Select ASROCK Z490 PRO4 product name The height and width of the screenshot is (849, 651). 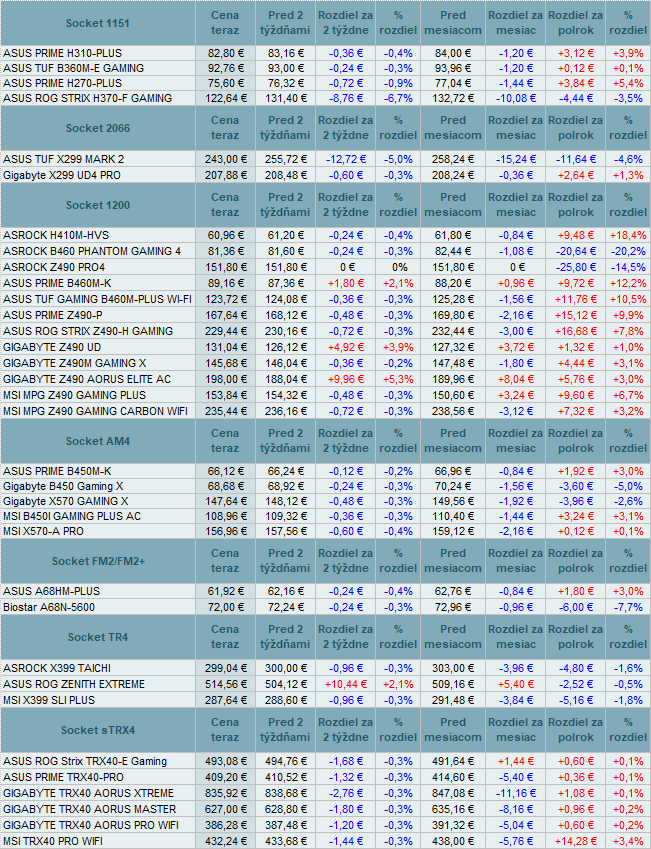[54, 267]
